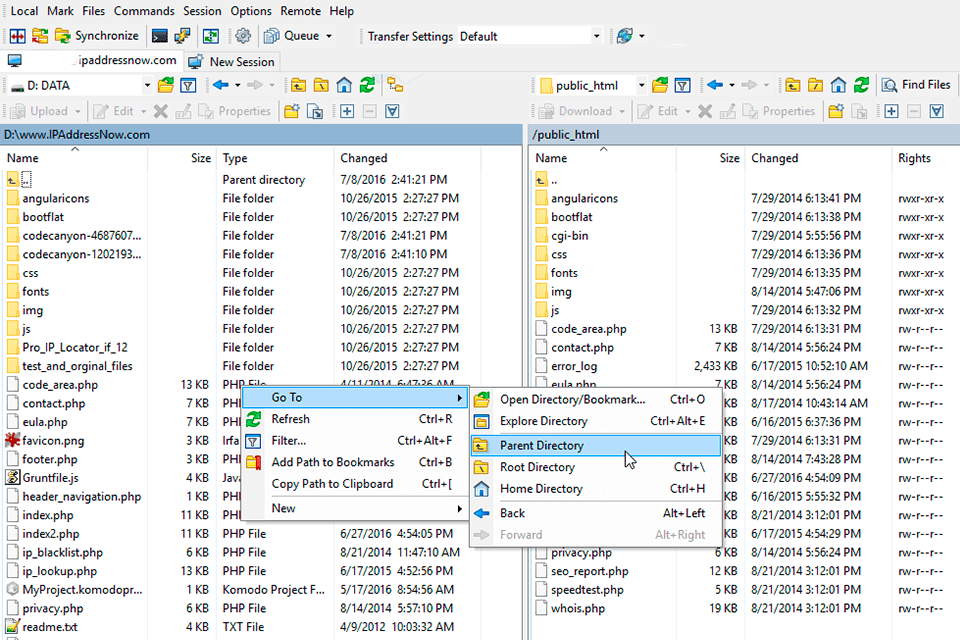960x640 pixels.
Task: Expand the Upload button dropdown arrow
Action: [78, 111]
